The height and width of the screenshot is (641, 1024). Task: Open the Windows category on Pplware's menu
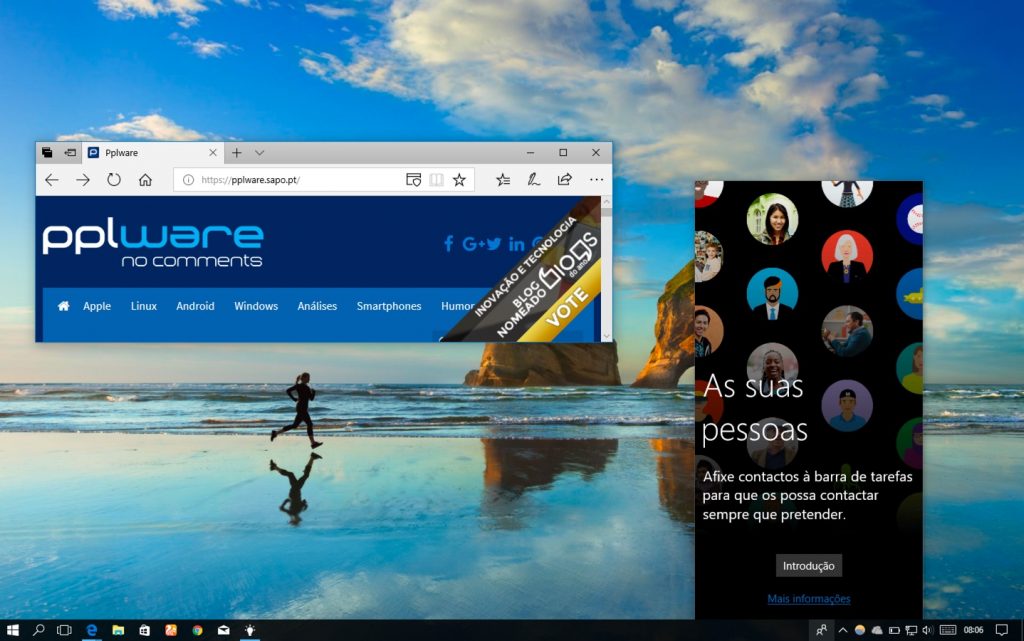tap(256, 306)
